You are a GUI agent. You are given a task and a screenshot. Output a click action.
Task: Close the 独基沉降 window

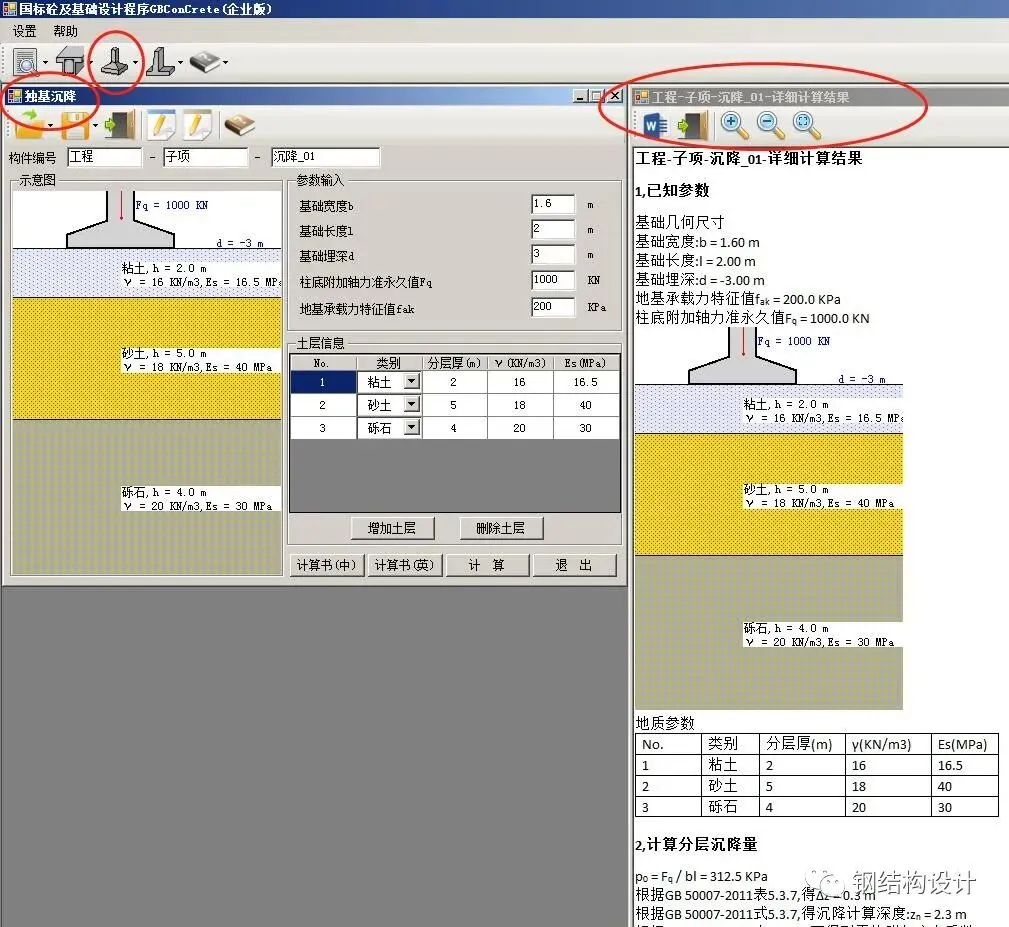[x=615, y=96]
